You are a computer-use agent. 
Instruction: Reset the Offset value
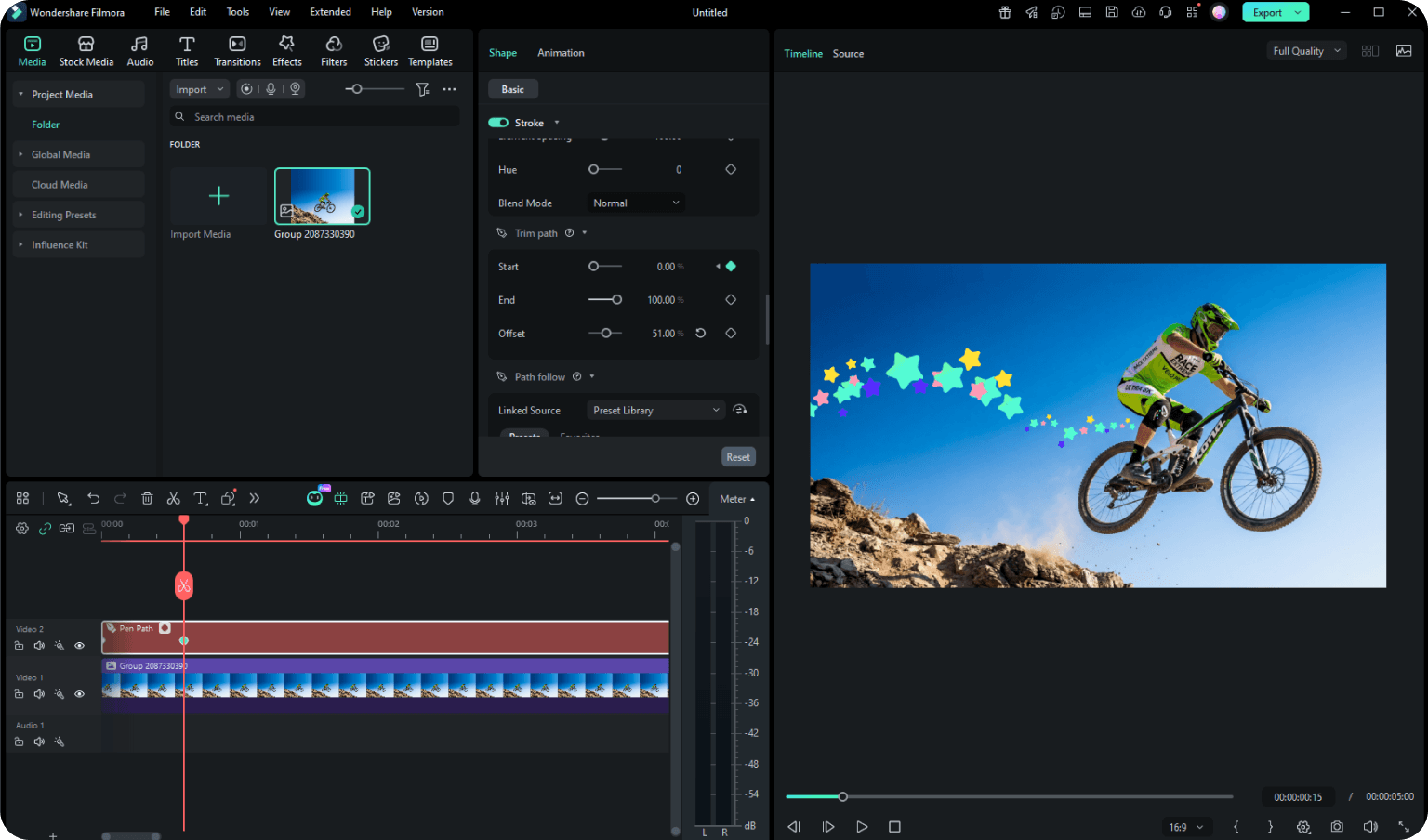[x=701, y=333]
